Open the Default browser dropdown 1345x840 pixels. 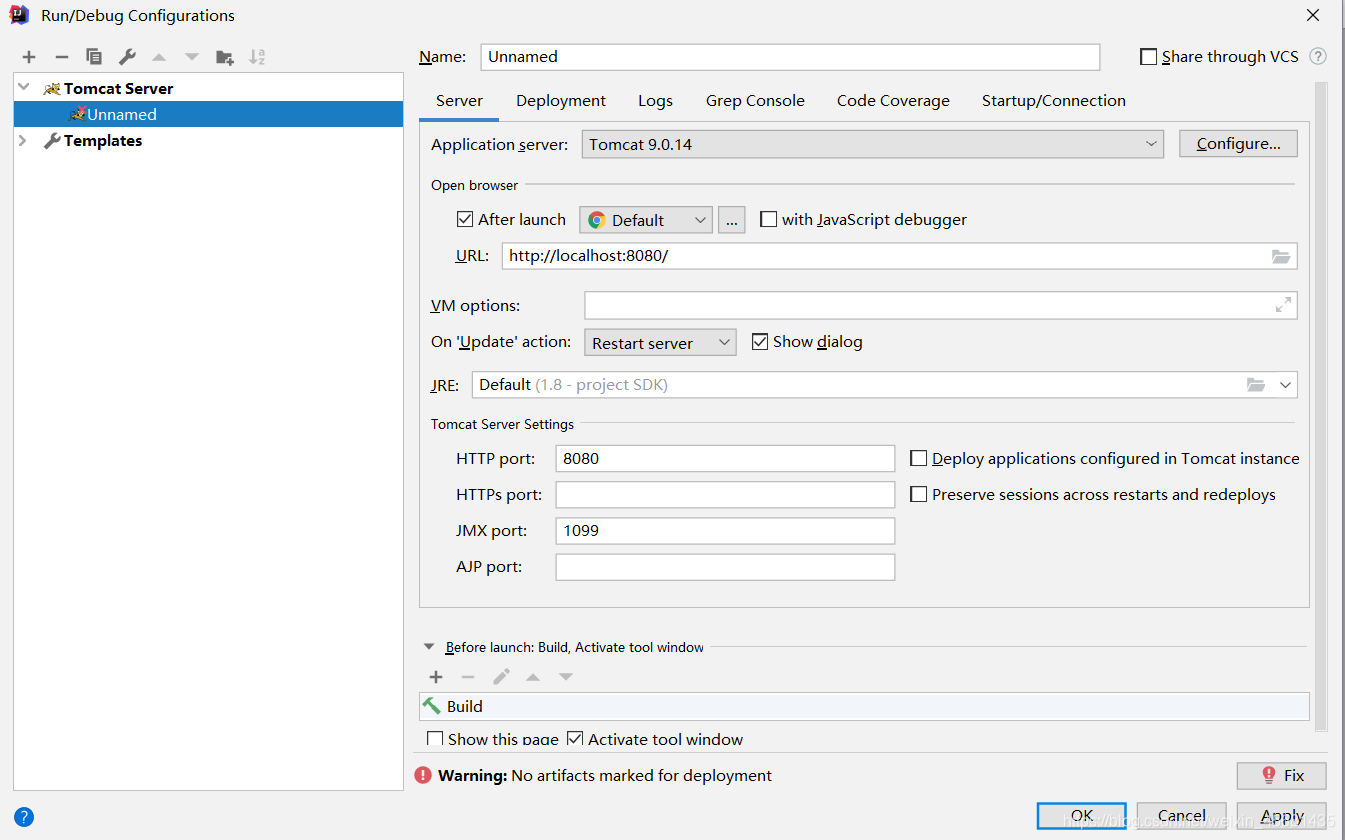pyautogui.click(x=646, y=220)
